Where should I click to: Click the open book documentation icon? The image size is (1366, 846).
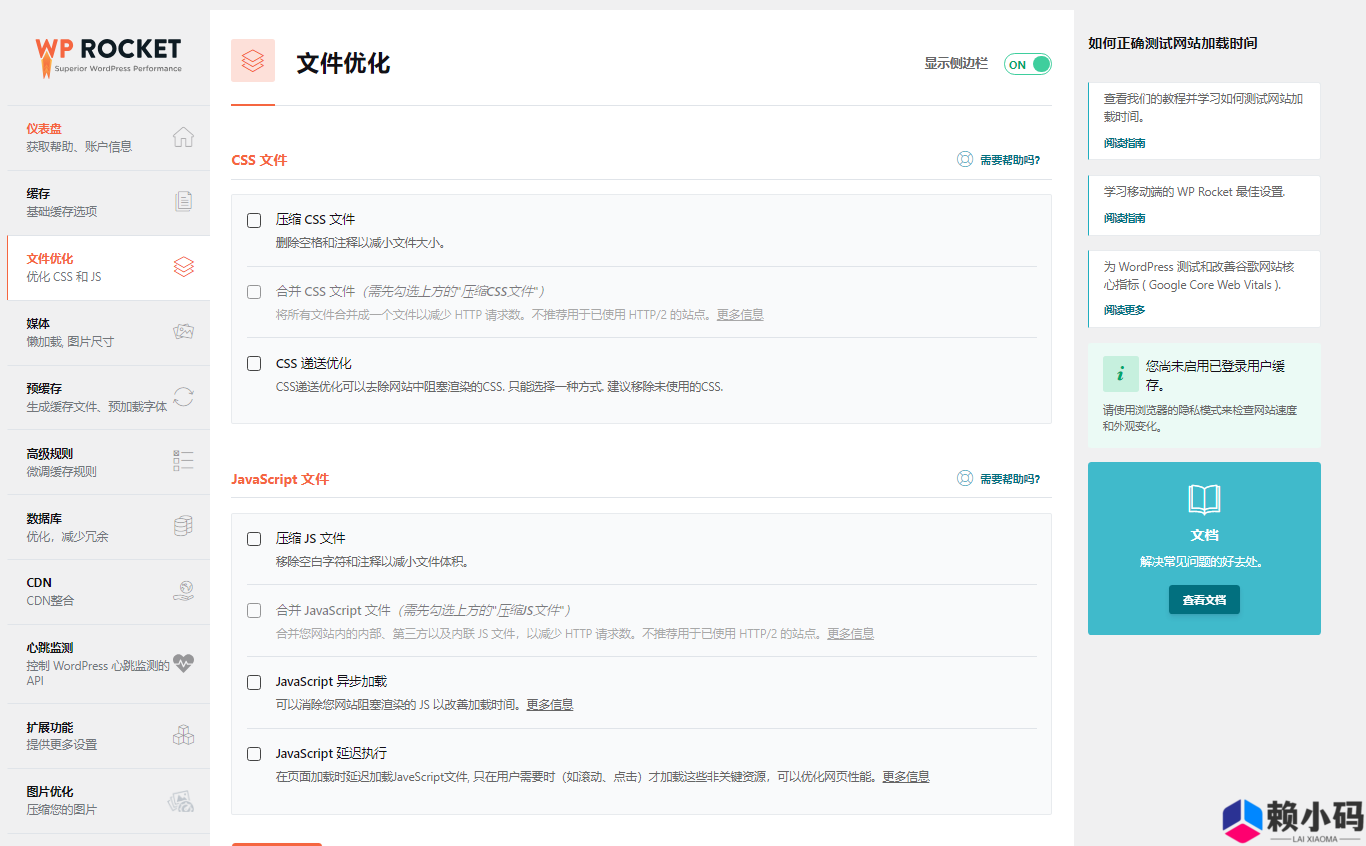1204,499
